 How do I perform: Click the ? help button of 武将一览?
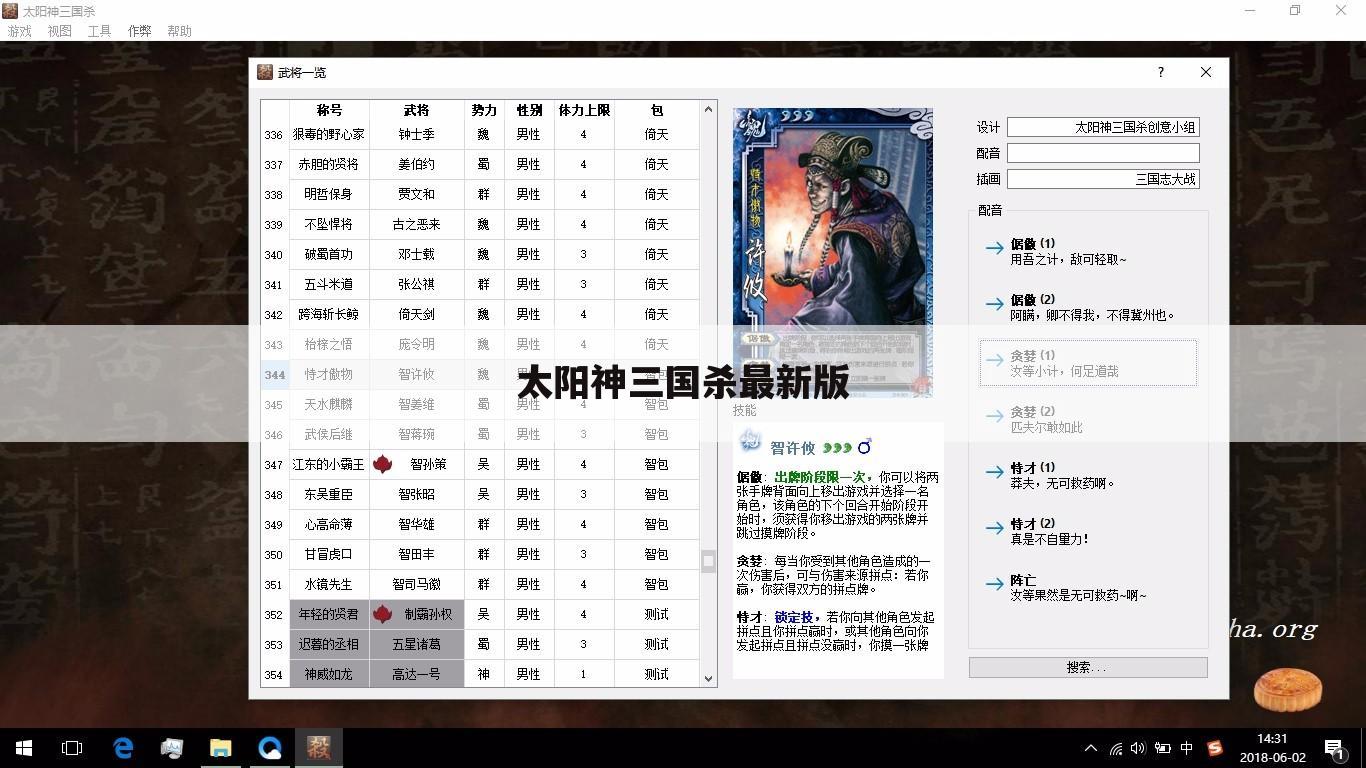click(x=1160, y=72)
